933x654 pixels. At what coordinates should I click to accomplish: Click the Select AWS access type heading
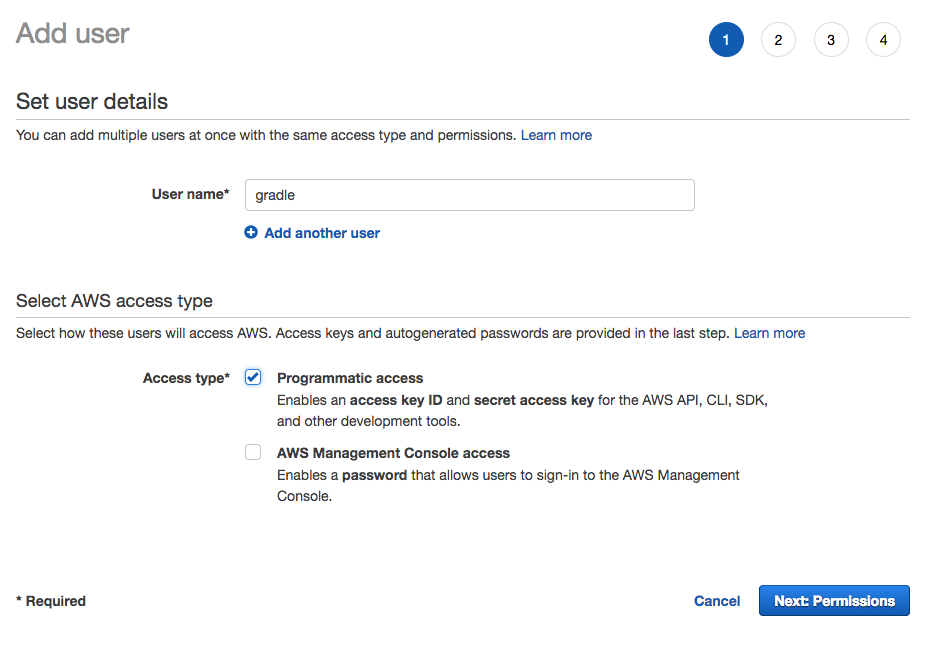tap(114, 301)
